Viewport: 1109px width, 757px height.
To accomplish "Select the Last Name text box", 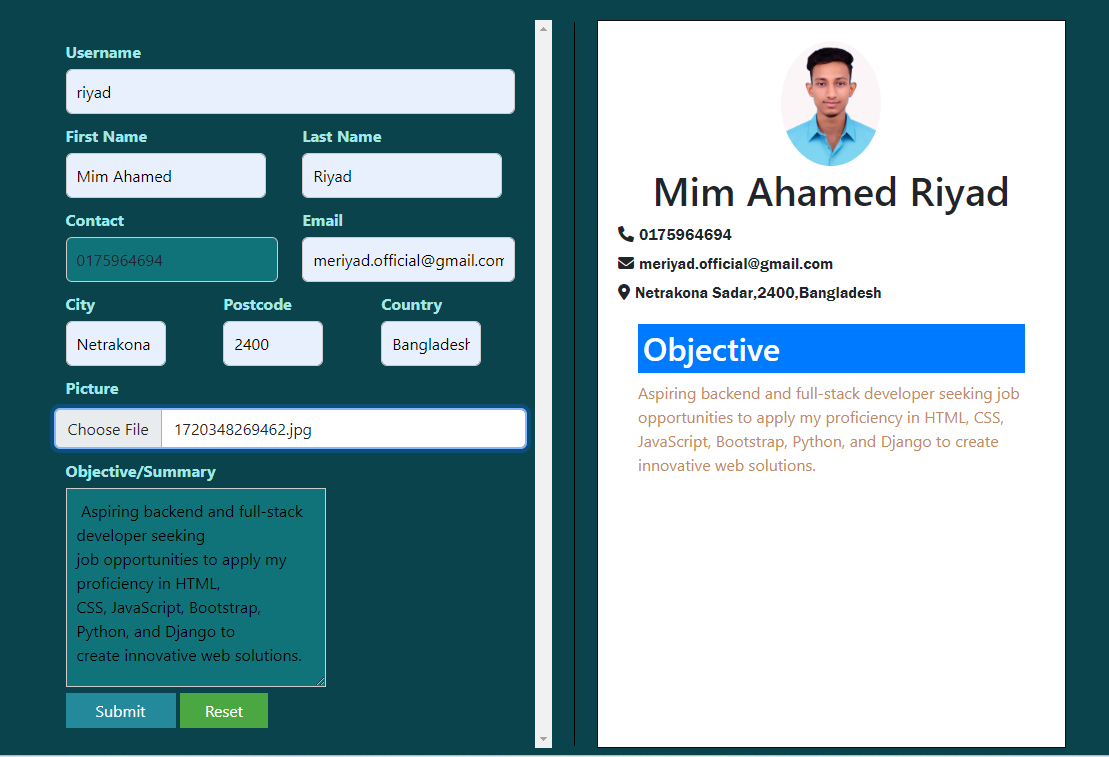I will point(402,176).
